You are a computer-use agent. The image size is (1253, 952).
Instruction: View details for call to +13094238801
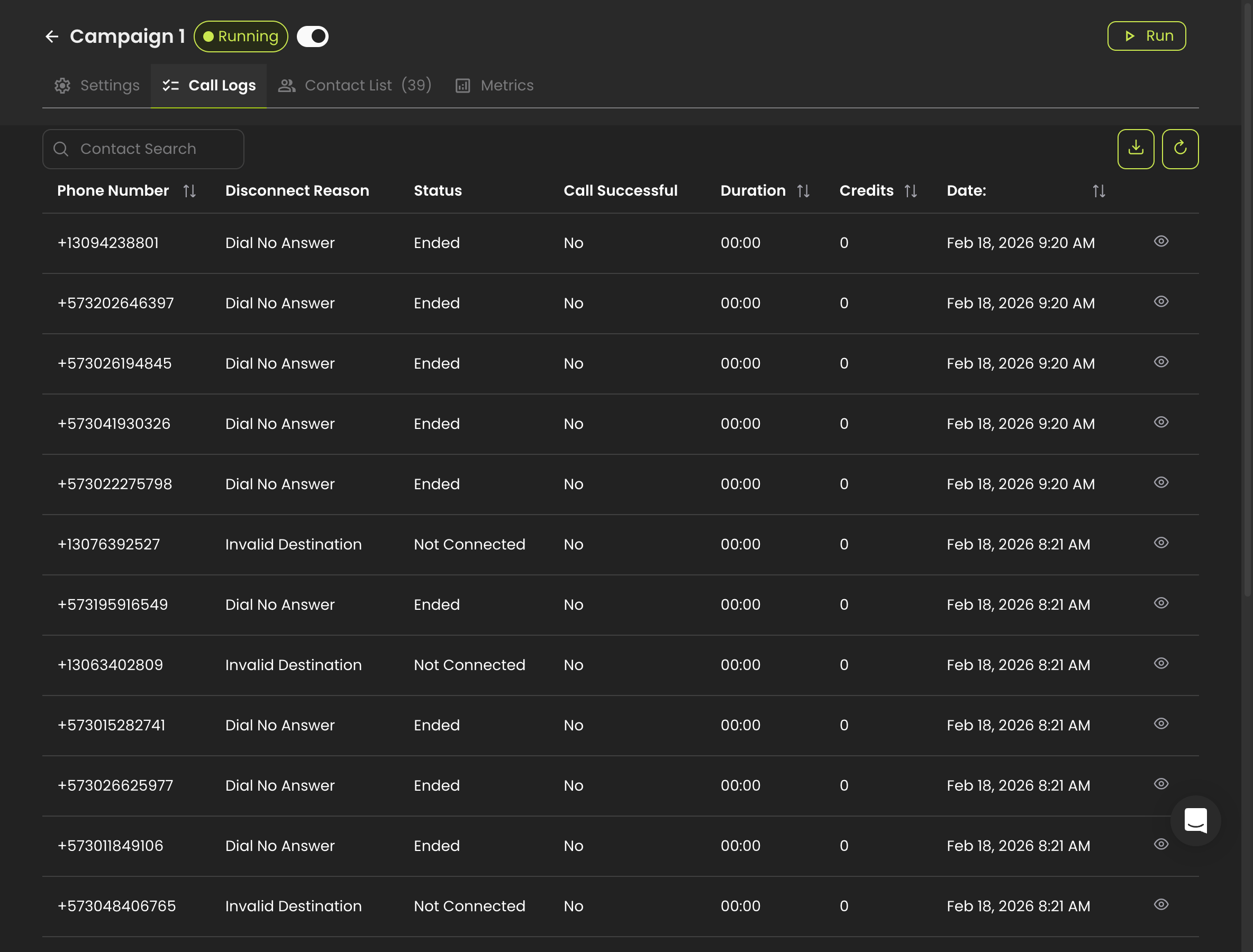pos(1160,241)
